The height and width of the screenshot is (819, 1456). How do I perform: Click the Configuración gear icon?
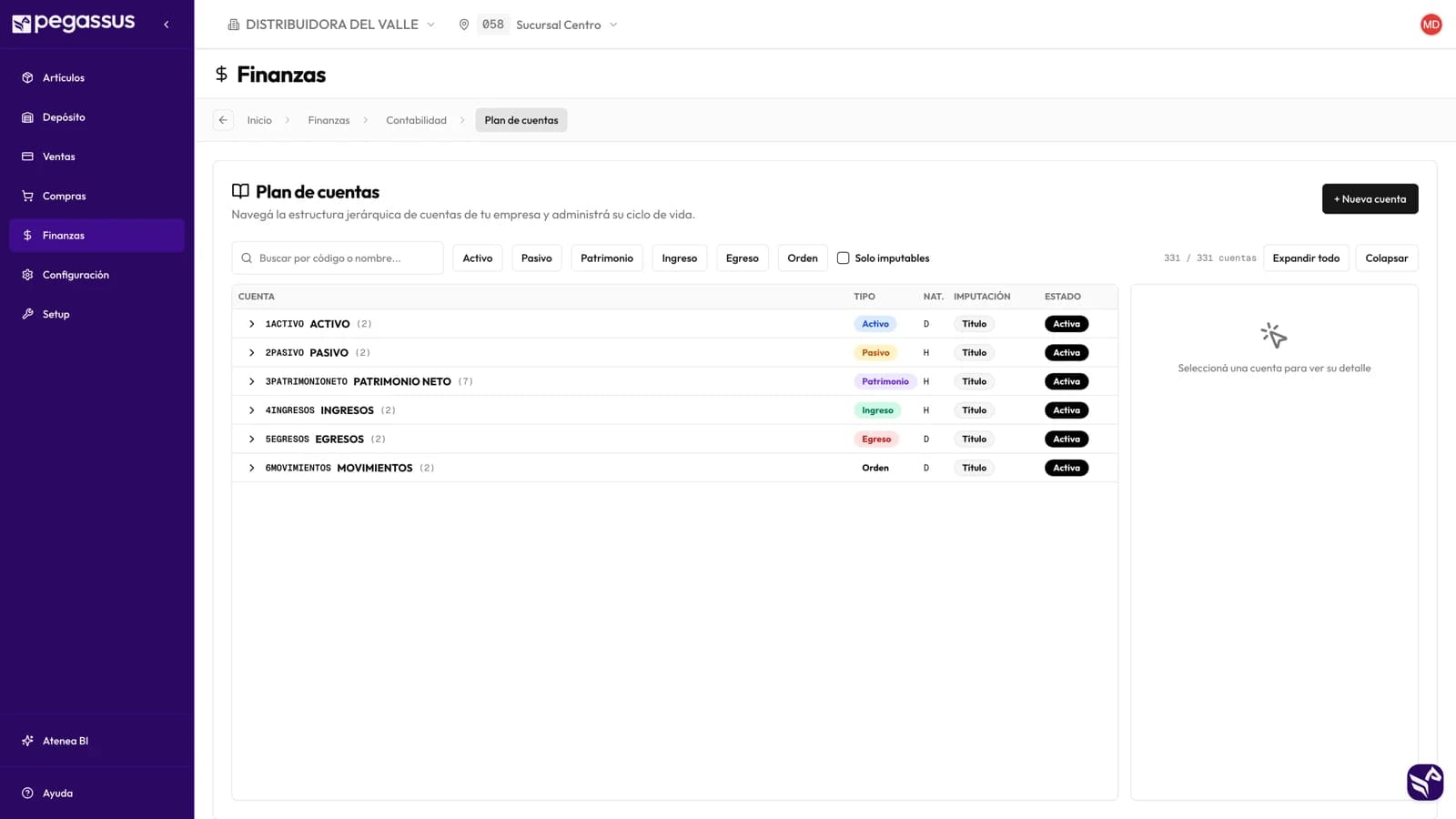27,275
